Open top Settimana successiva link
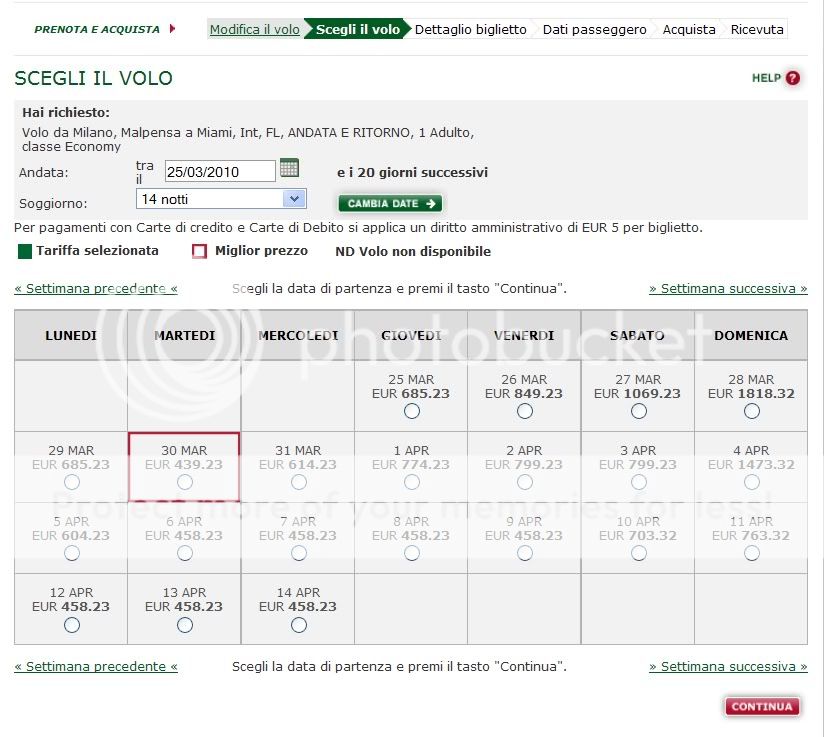 728,289
